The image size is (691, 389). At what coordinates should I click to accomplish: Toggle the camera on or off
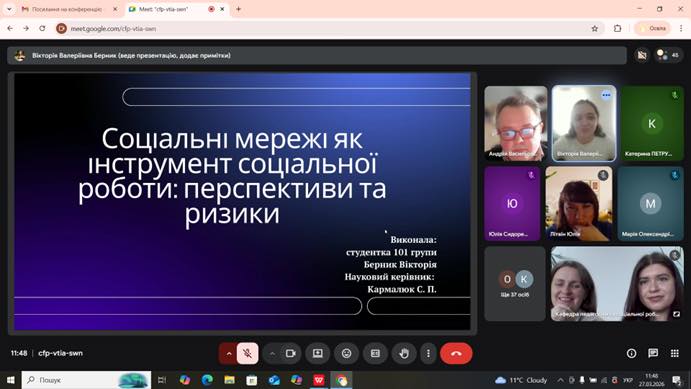(290, 353)
